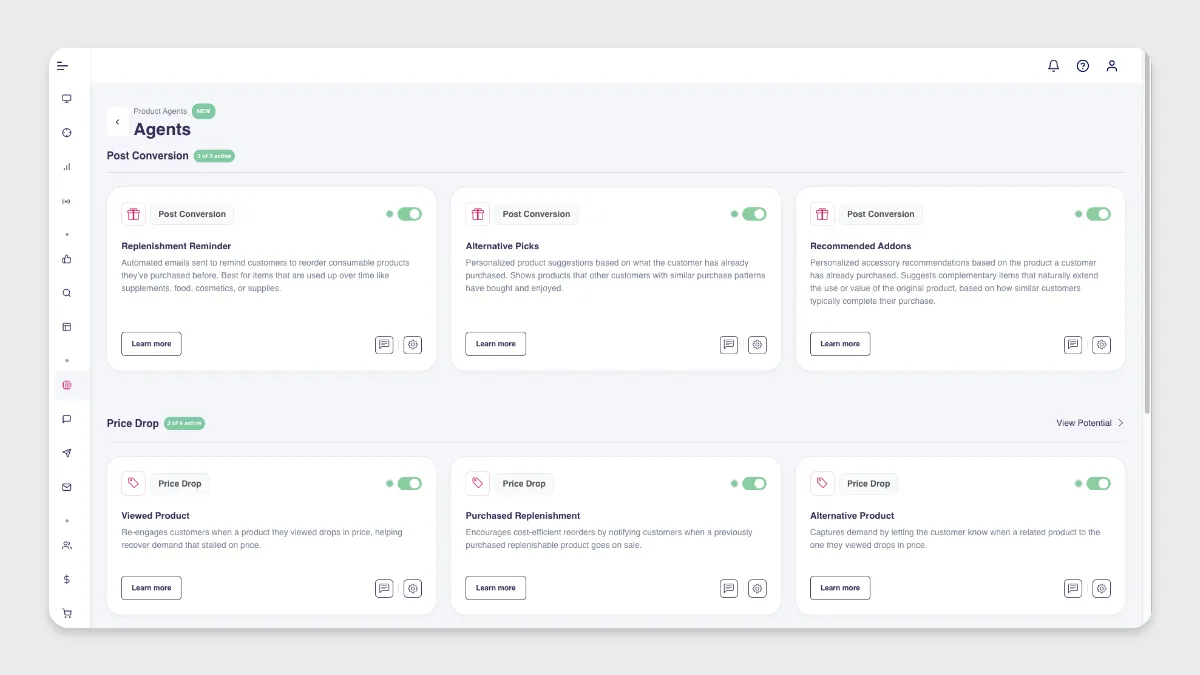Toggle off Alternative Product agent
Viewport: 1200px width, 675px height.
click(1099, 483)
